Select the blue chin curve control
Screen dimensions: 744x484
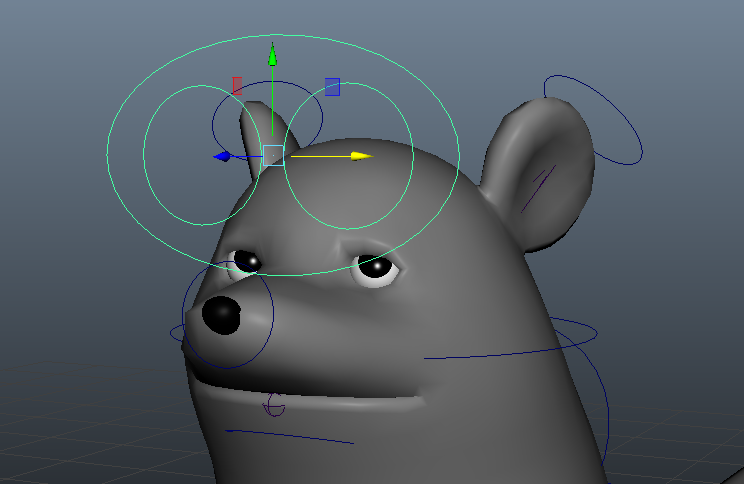(x=290, y=435)
